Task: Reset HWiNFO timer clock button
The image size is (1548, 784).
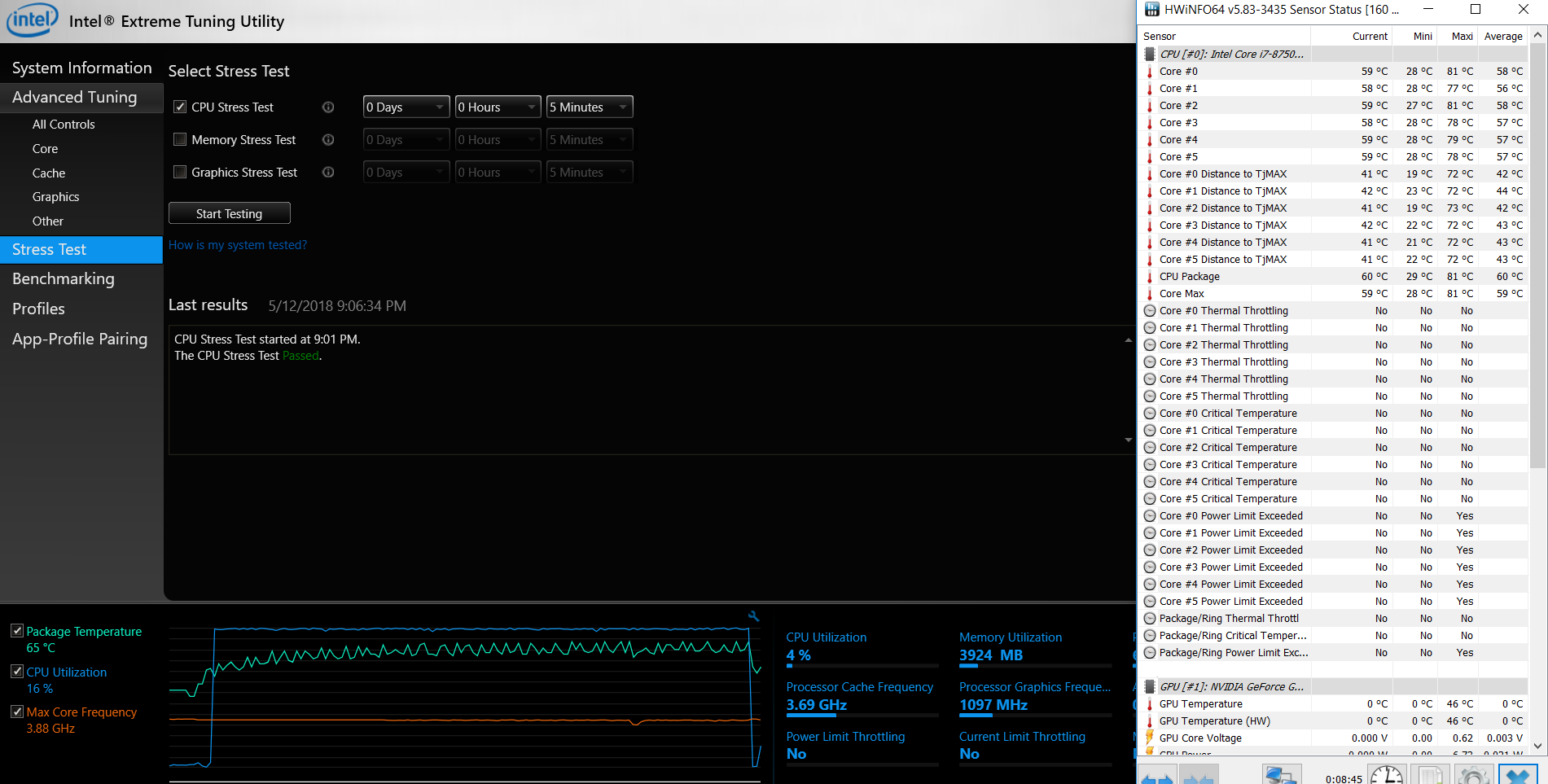Action: coord(1387,775)
